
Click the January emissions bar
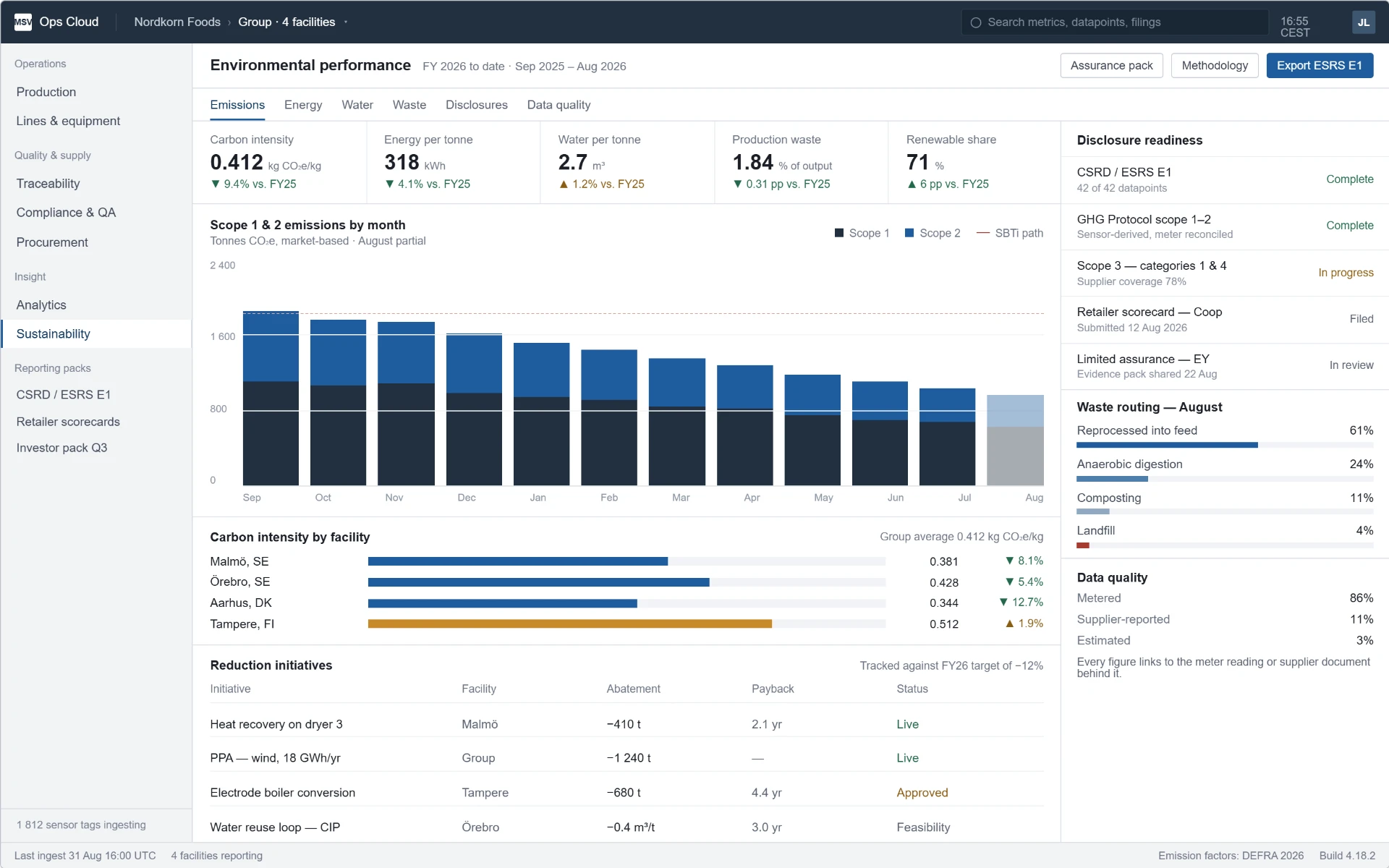[x=541, y=414]
